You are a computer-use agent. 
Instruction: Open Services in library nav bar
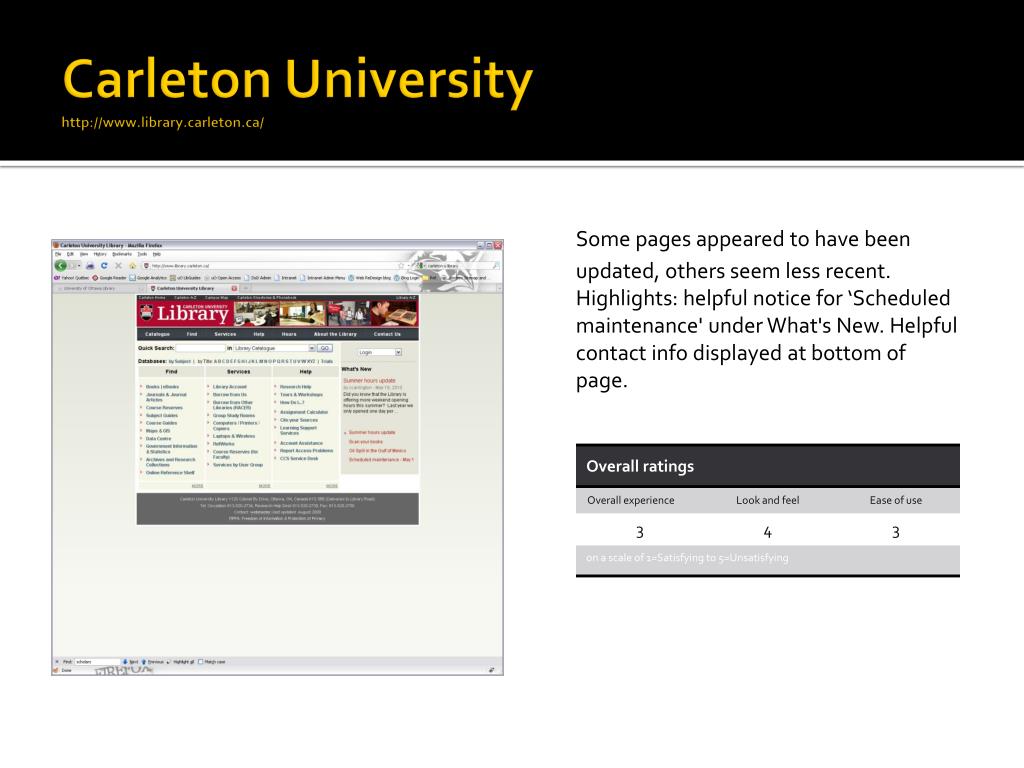pos(225,334)
